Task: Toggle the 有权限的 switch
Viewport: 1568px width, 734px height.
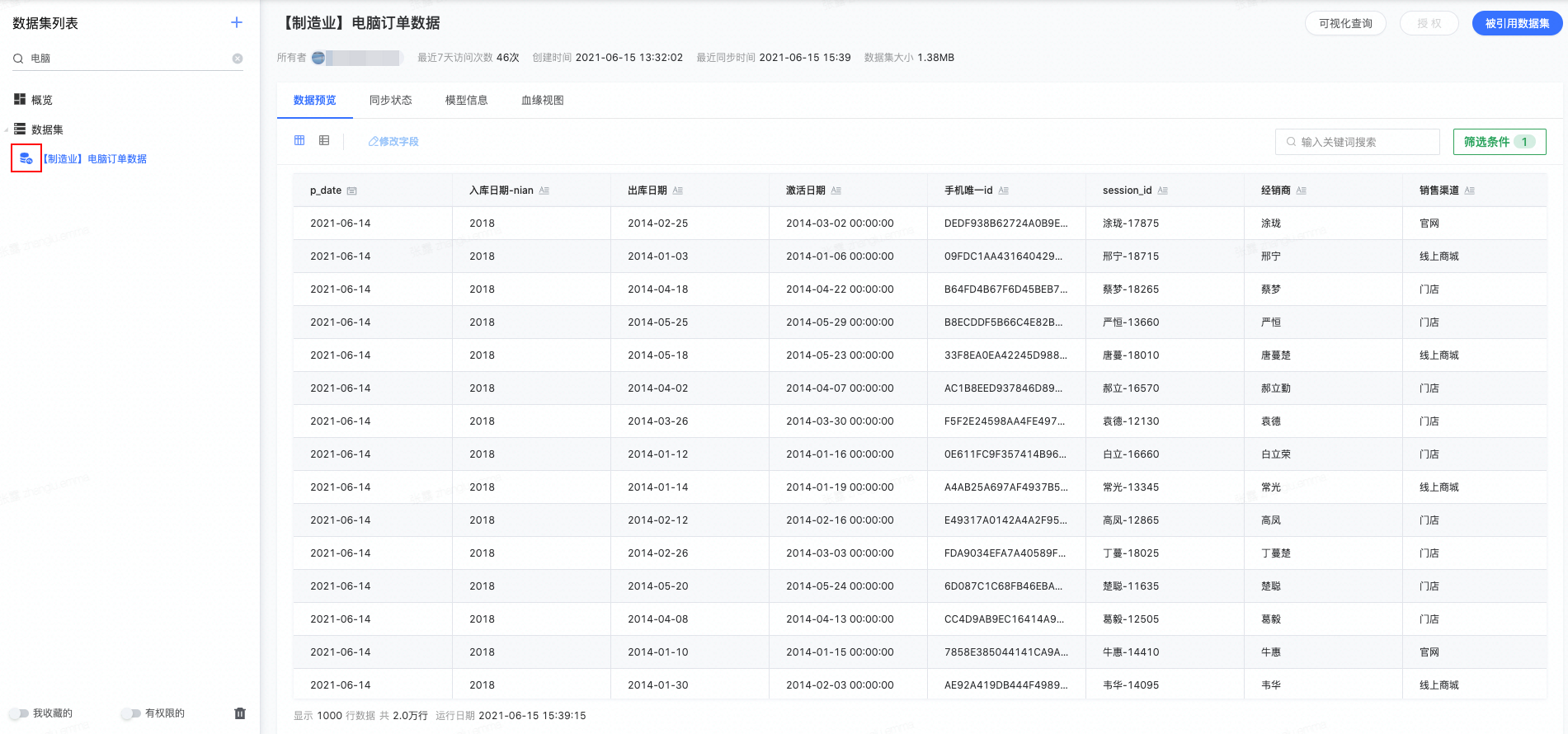Action: [x=130, y=713]
